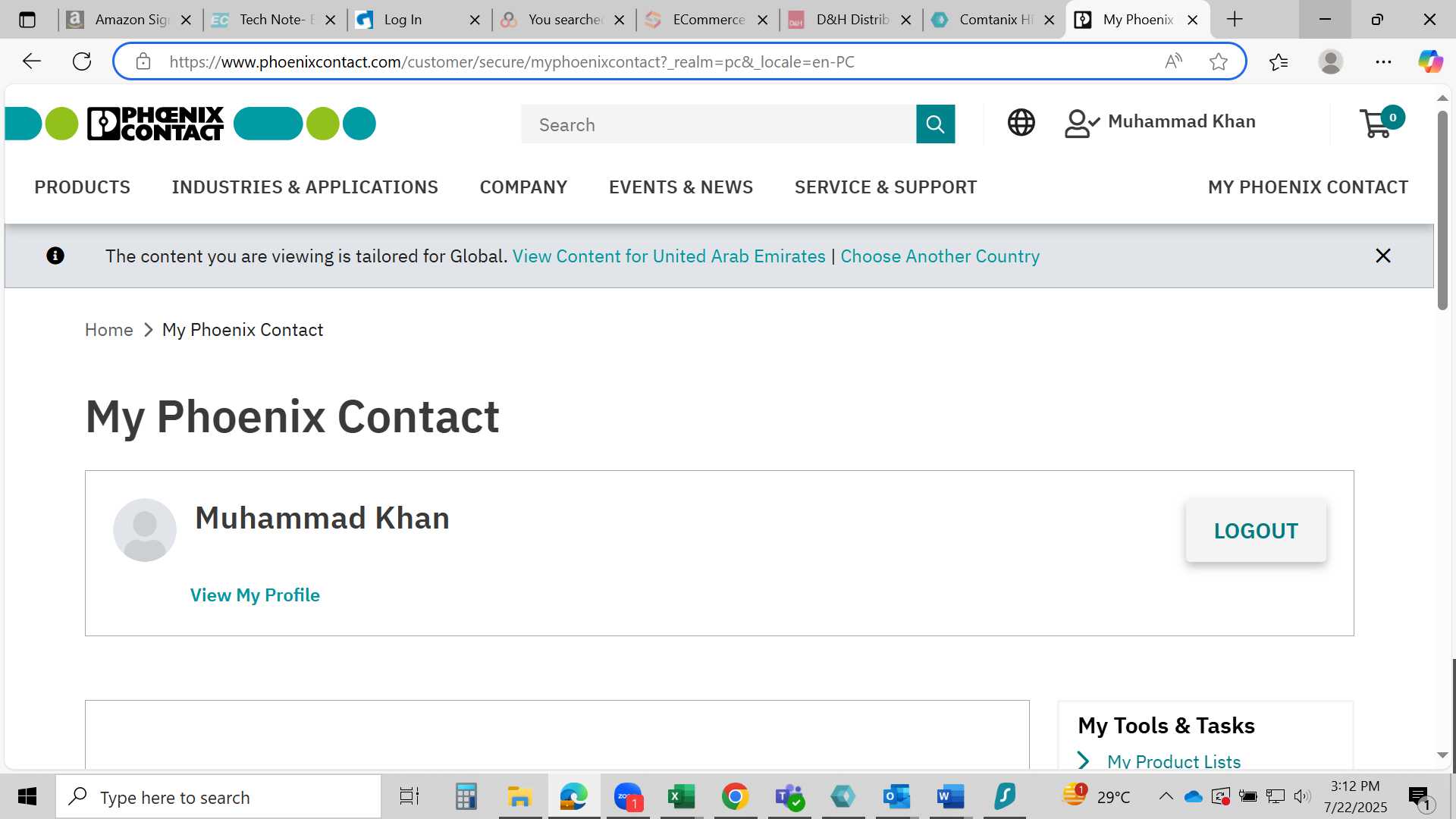Open the Outlook taskbar icon

(896, 796)
